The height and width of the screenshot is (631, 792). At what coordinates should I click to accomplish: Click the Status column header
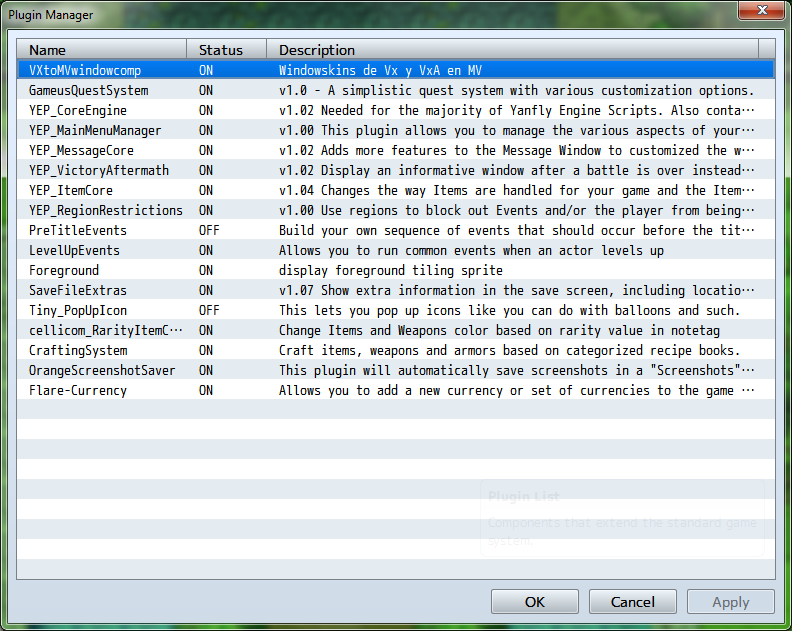click(x=226, y=50)
